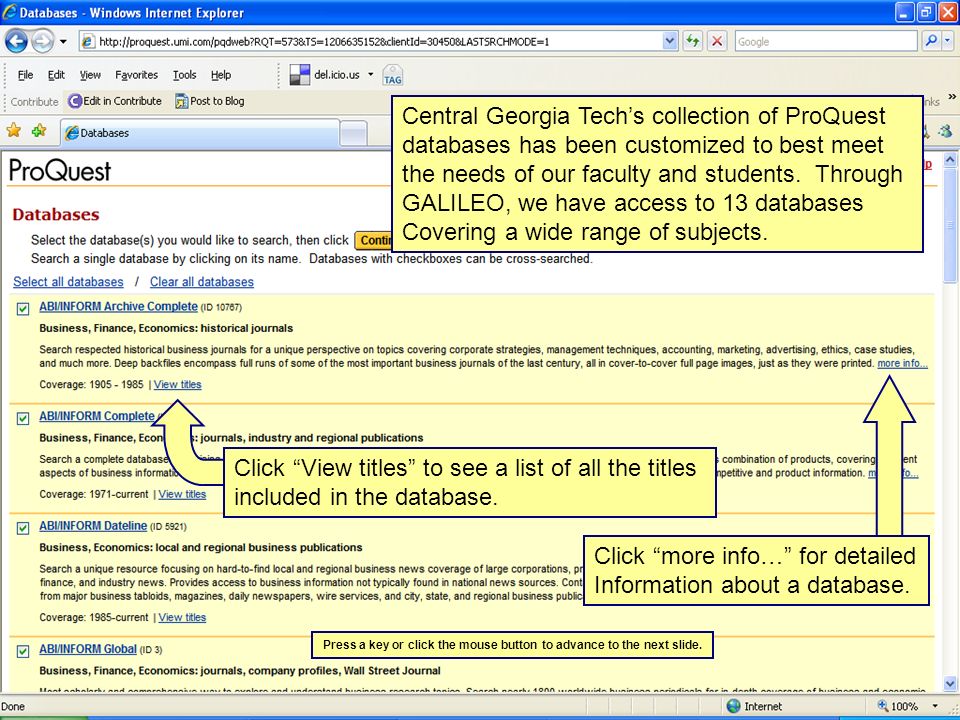Open the recent pages dropdown arrow
Viewport: 960px width, 720px height.
tap(63, 42)
